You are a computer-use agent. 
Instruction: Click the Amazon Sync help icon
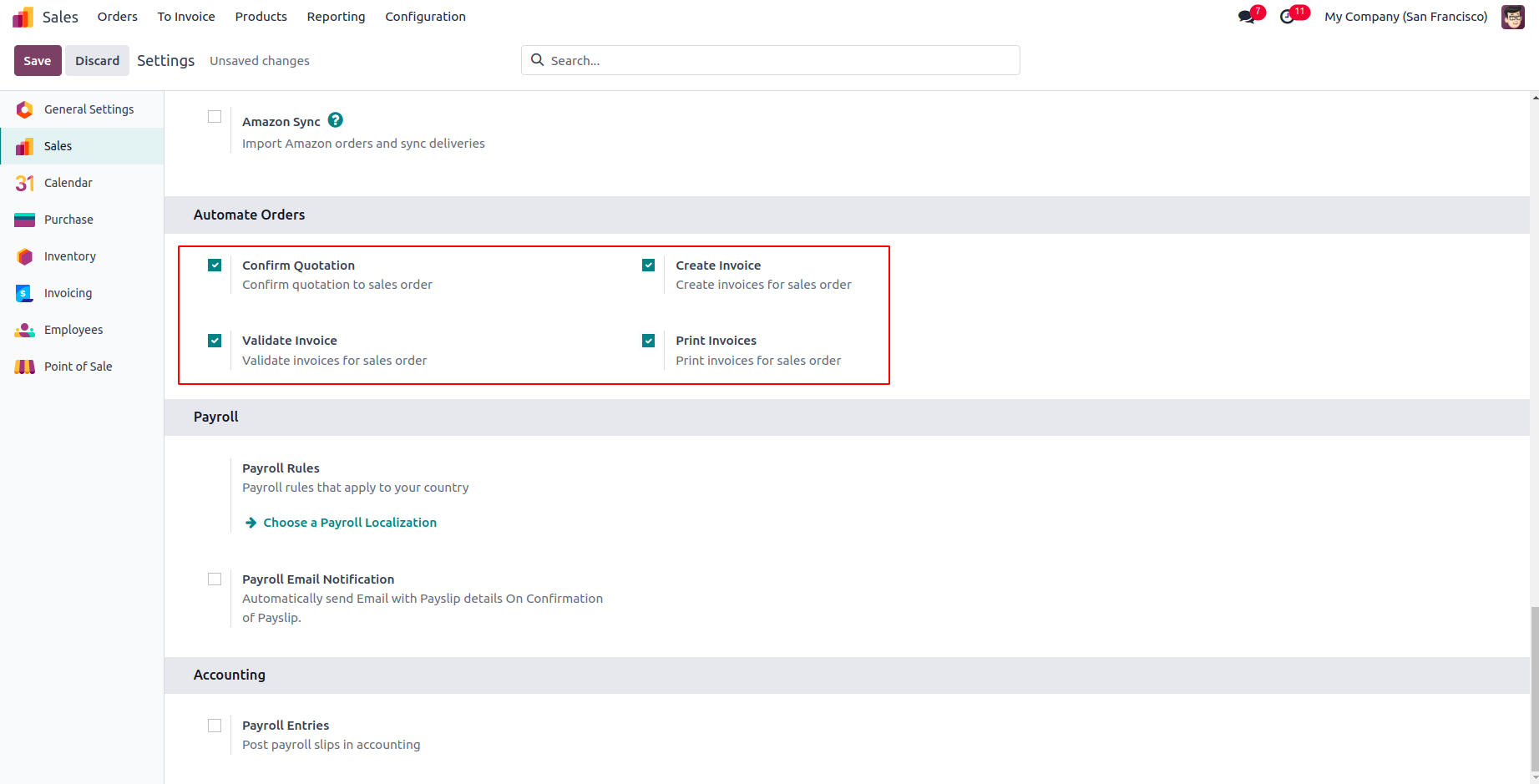[336, 120]
